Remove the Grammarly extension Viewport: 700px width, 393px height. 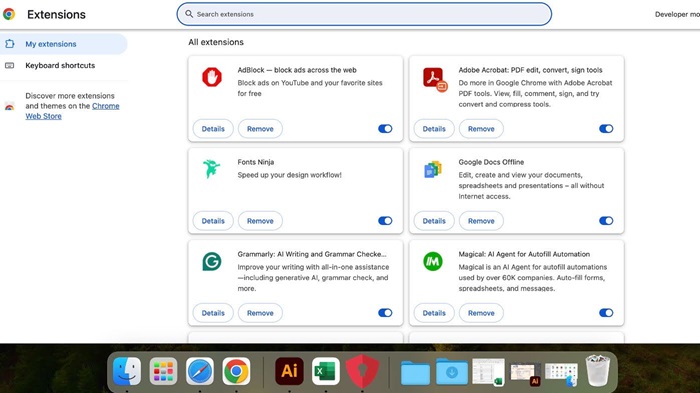[260, 313]
